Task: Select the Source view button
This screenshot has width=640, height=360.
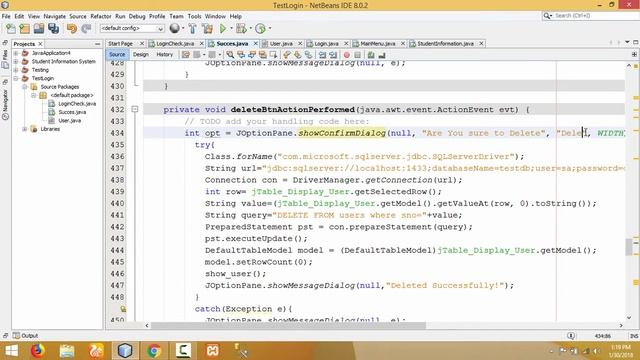Action: point(117,54)
